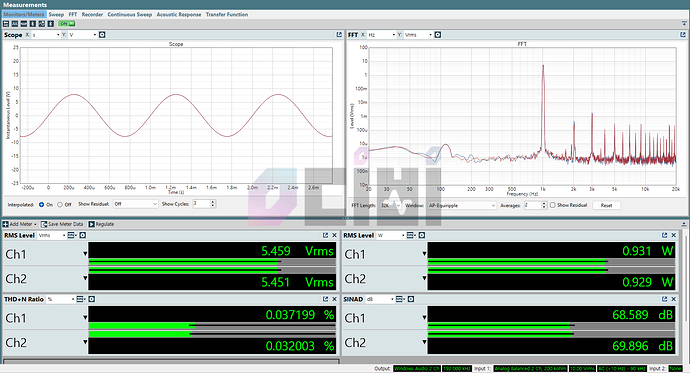
Task: Click the Save Meter Data icon
Action: click(44, 224)
